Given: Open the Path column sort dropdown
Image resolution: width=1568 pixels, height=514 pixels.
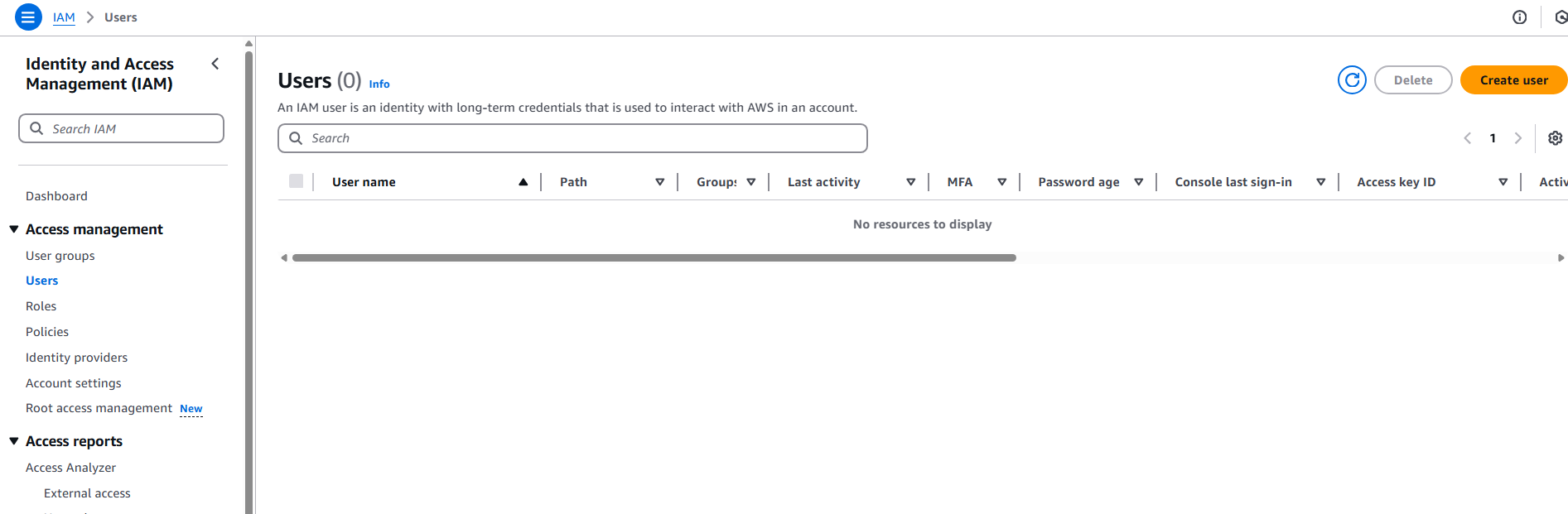Looking at the screenshot, I should click(659, 182).
